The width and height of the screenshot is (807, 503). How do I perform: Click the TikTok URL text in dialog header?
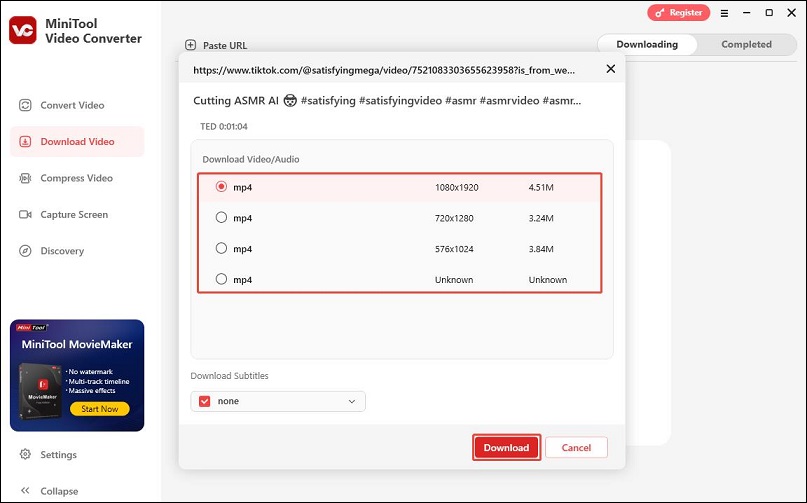384,71
